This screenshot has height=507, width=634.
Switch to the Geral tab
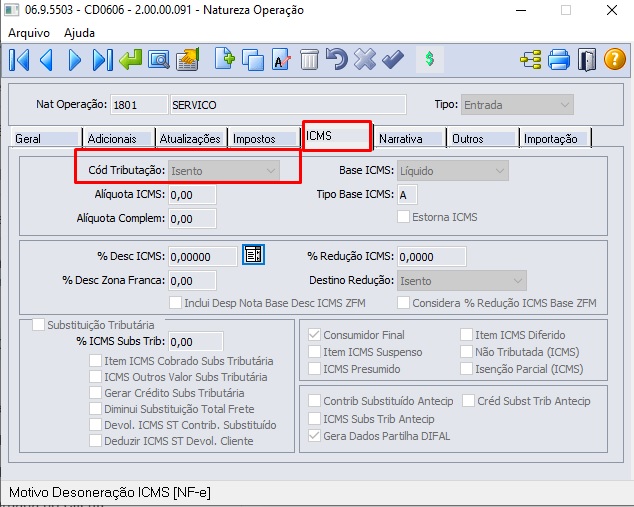click(x=45, y=138)
